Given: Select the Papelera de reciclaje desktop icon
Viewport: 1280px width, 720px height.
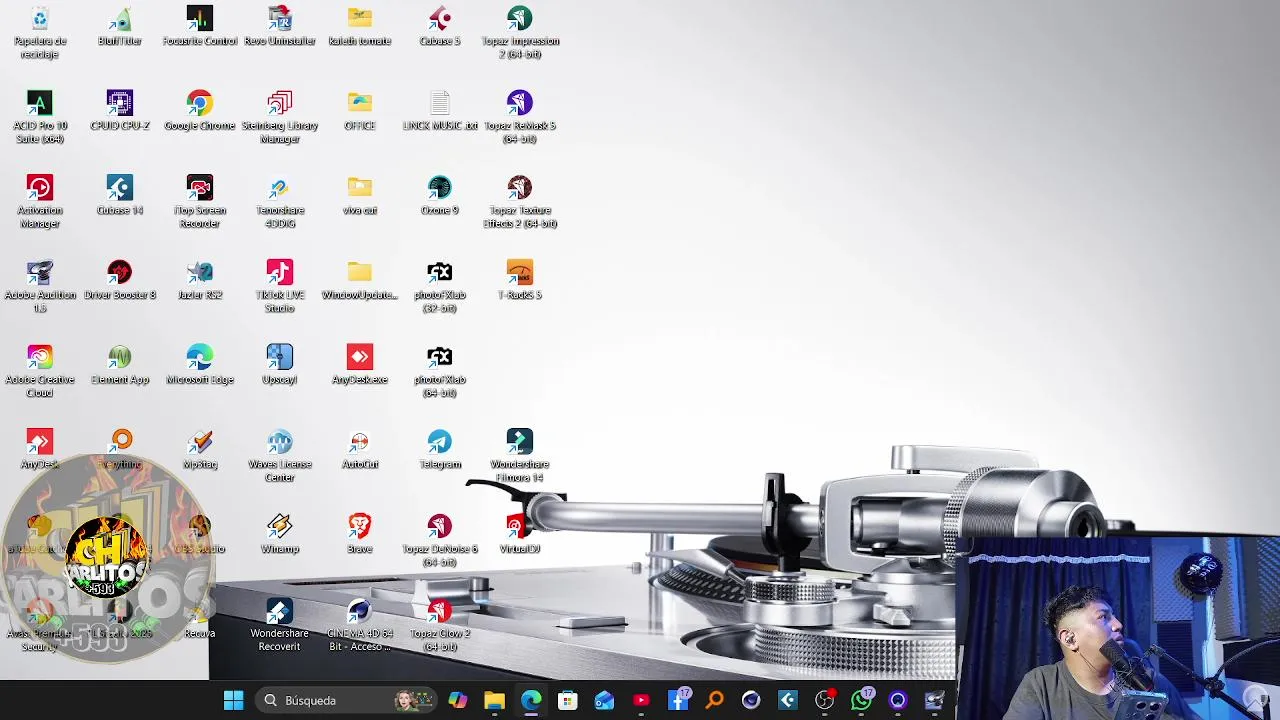Looking at the screenshot, I should (40, 31).
